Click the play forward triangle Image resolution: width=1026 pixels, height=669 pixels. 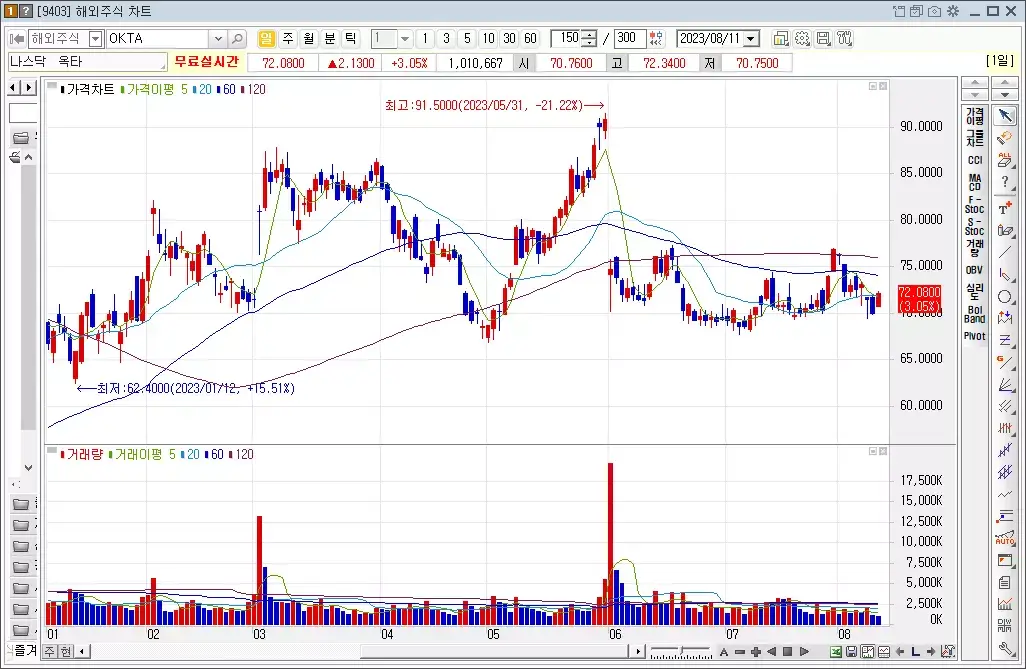(805, 651)
